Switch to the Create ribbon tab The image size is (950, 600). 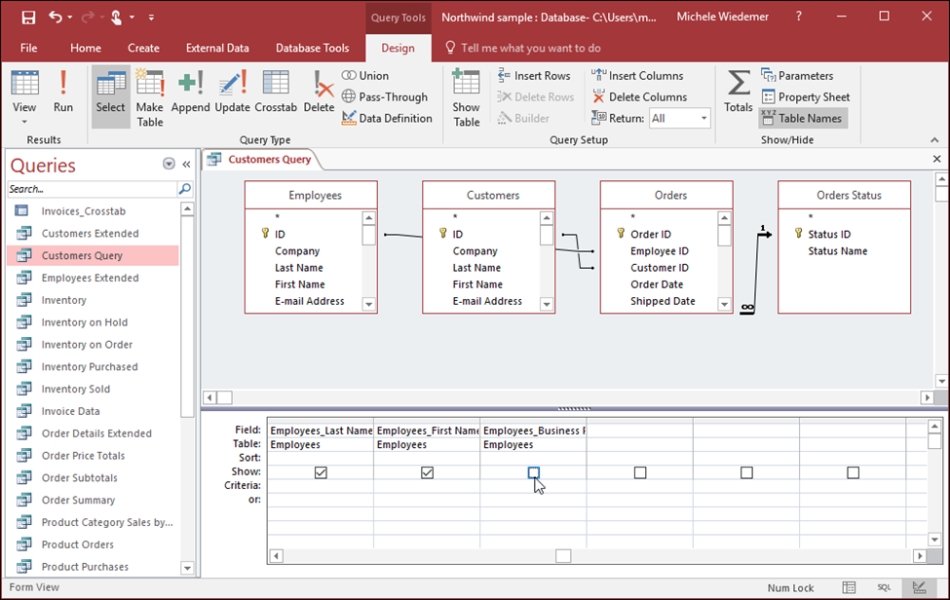144,48
